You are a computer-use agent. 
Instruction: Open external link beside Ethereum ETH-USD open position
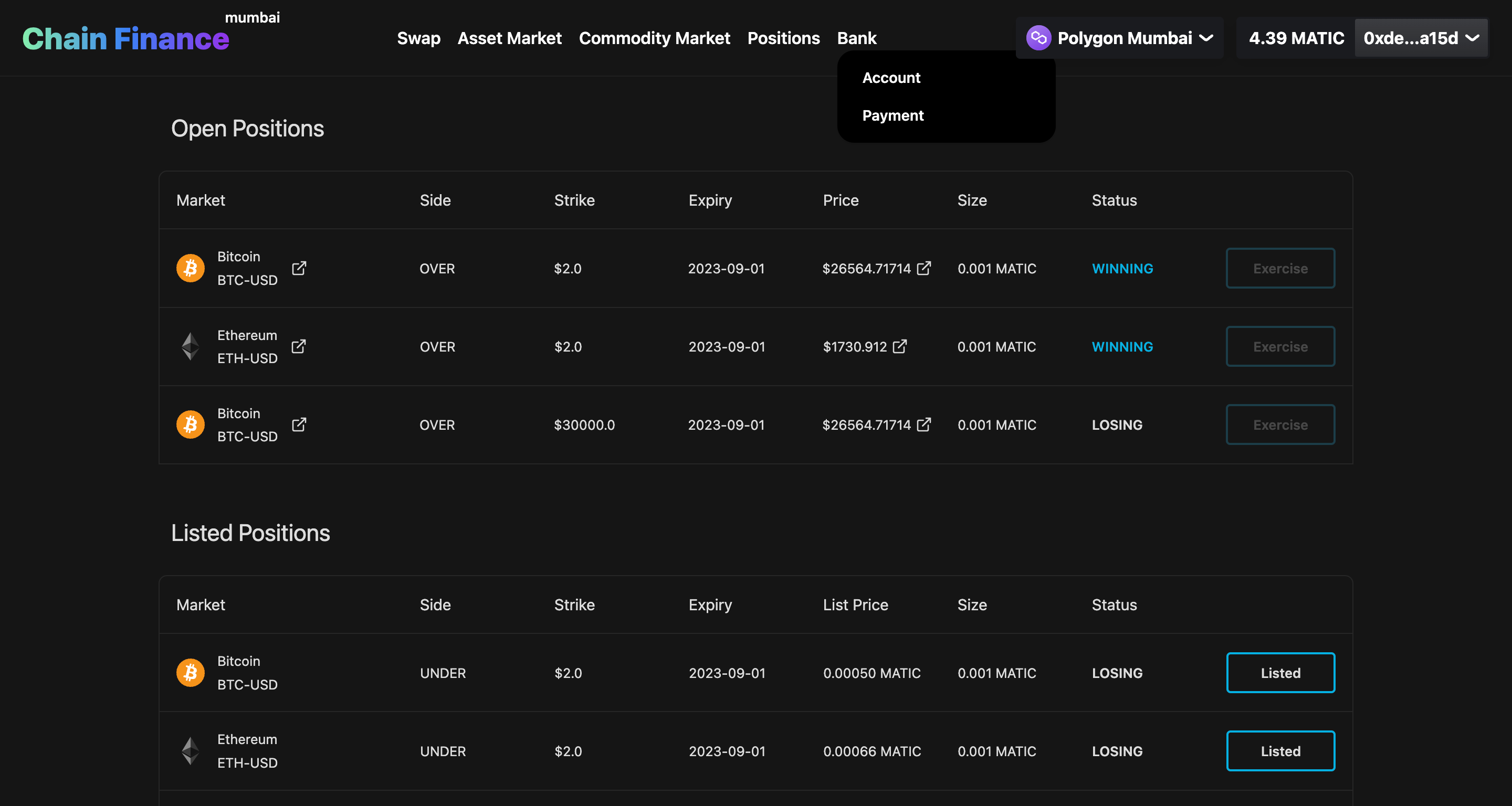[299, 346]
